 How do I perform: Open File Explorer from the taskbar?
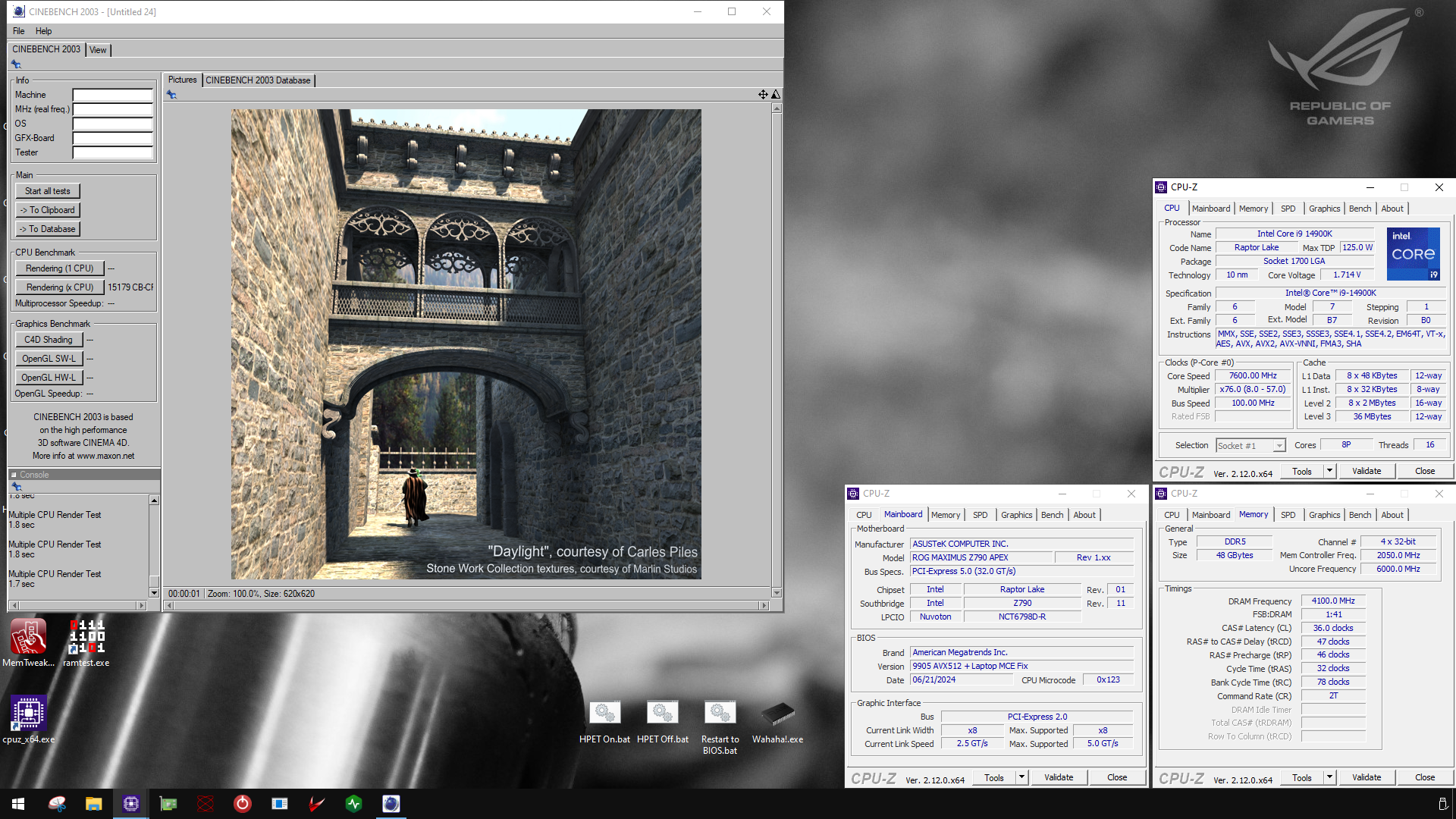93,804
